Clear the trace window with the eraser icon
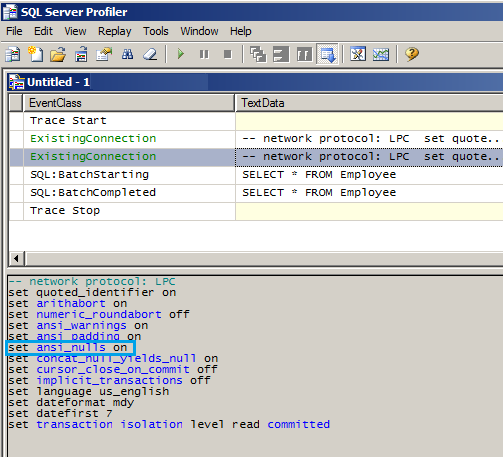This screenshot has width=503, height=457. coord(150,54)
